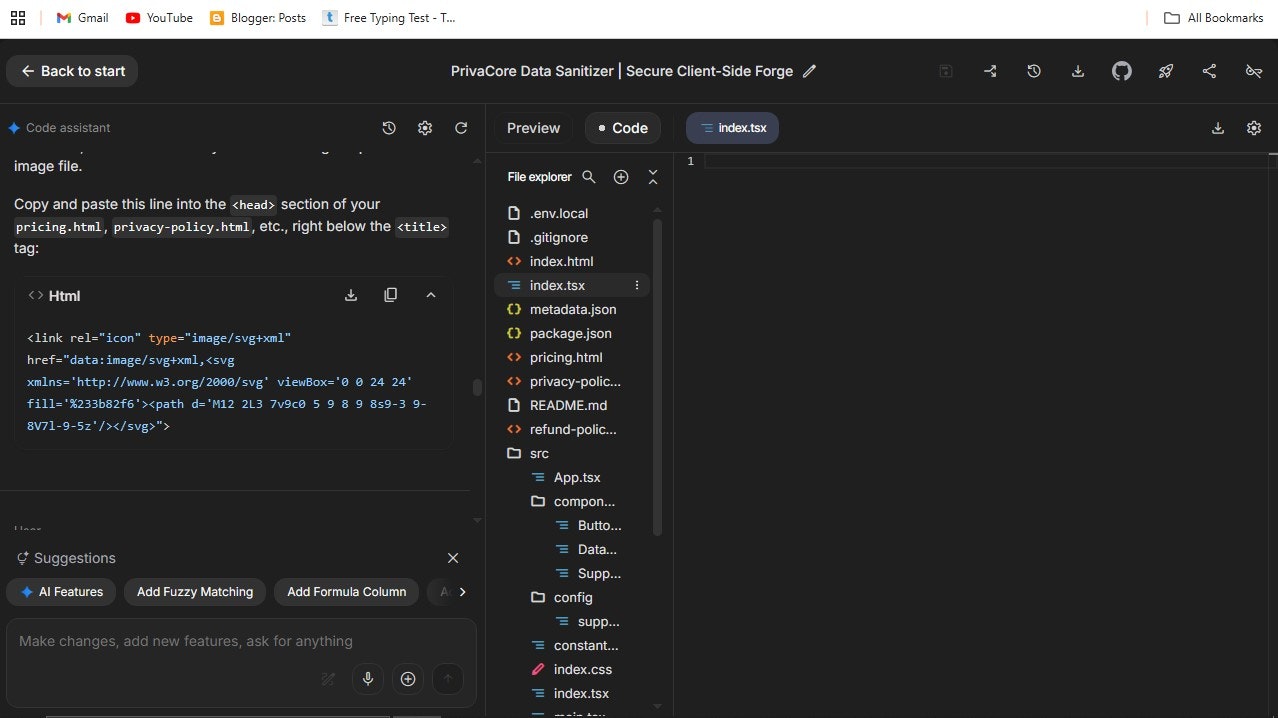The image size is (1278, 718).
Task: Copy the Html code snippet
Action: pyautogui.click(x=391, y=295)
